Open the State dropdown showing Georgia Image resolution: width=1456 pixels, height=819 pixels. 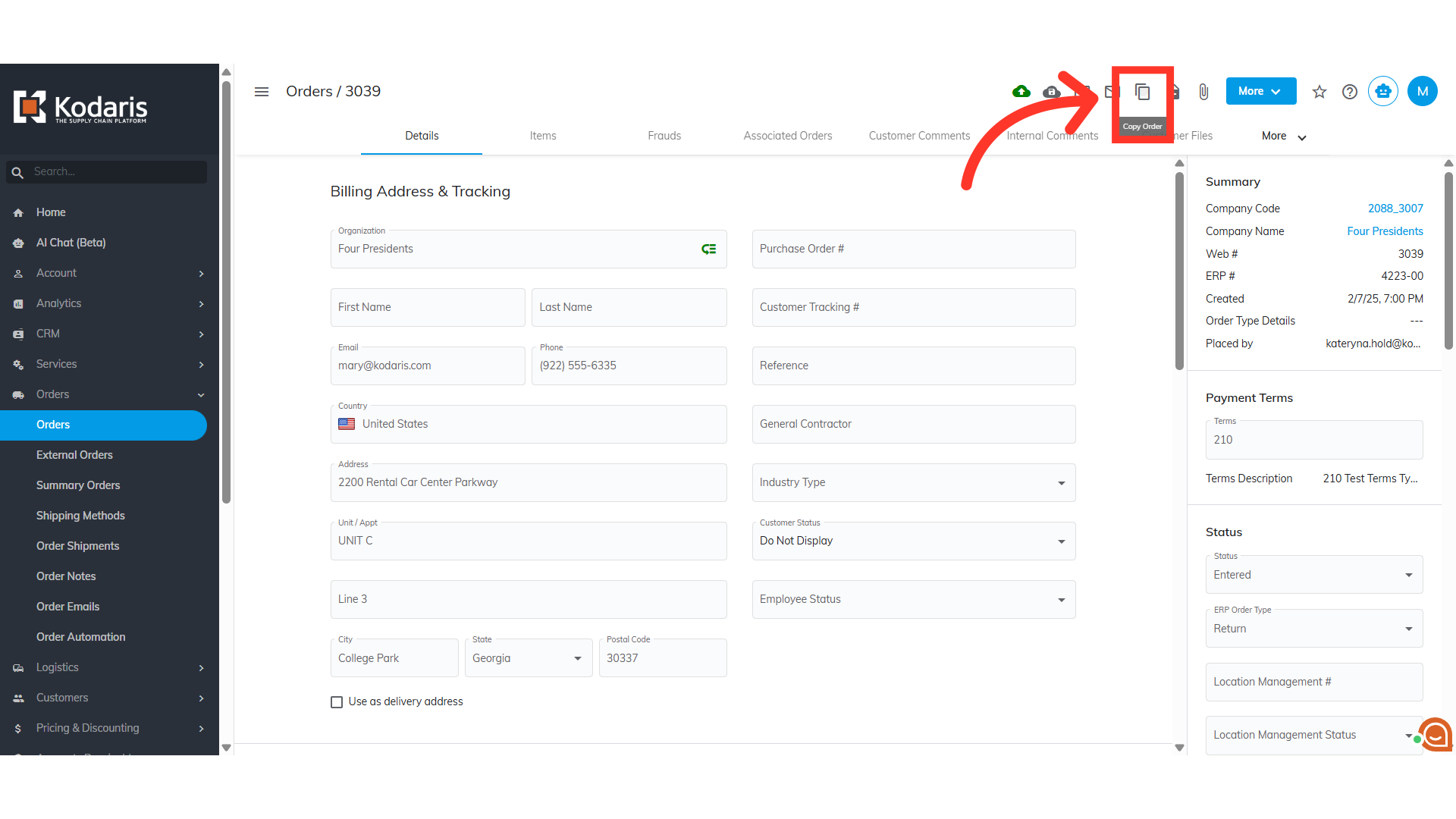[x=528, y=658]
